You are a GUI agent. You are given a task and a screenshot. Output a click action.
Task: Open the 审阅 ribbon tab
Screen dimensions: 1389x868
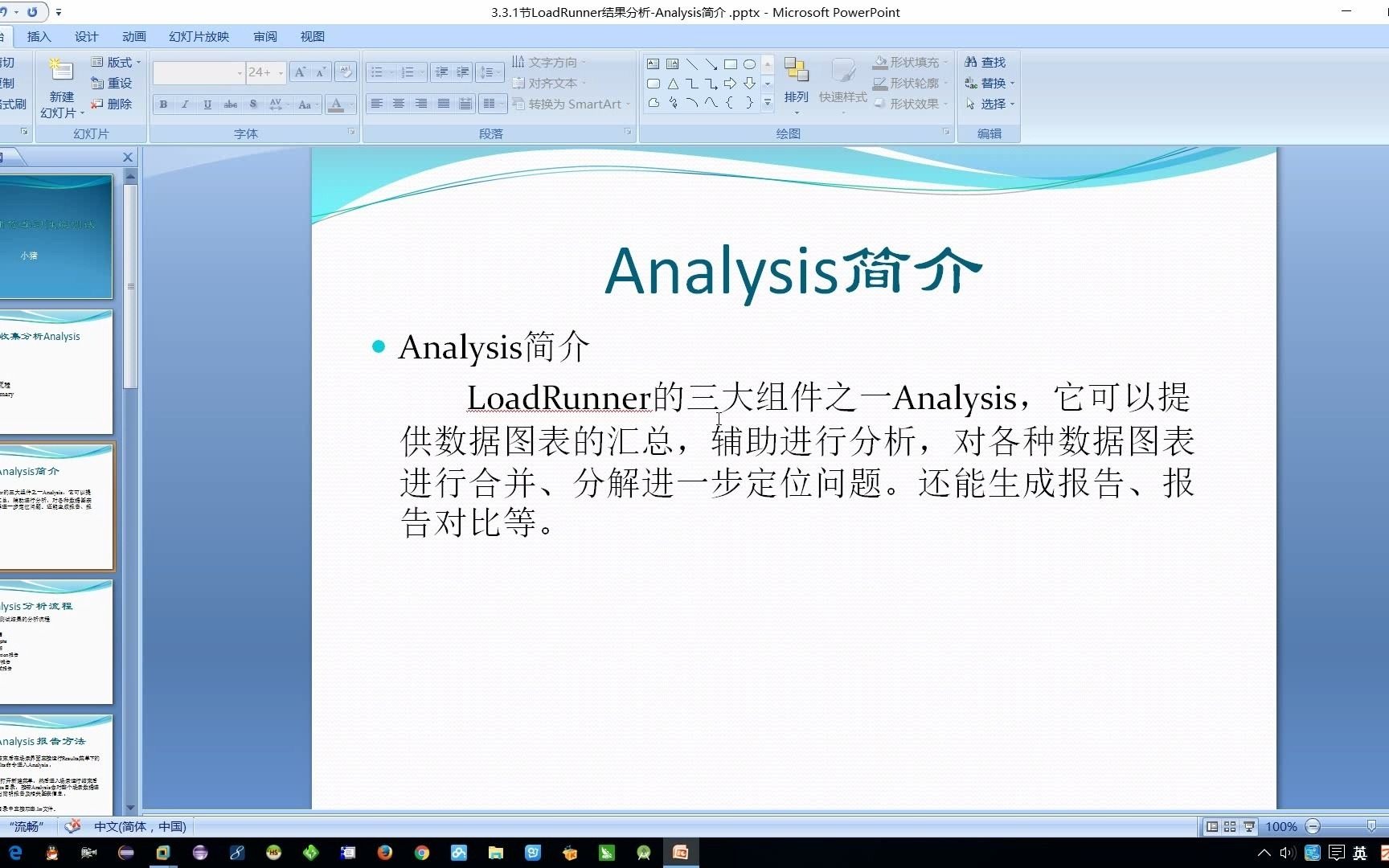click(x=265, y=36)
